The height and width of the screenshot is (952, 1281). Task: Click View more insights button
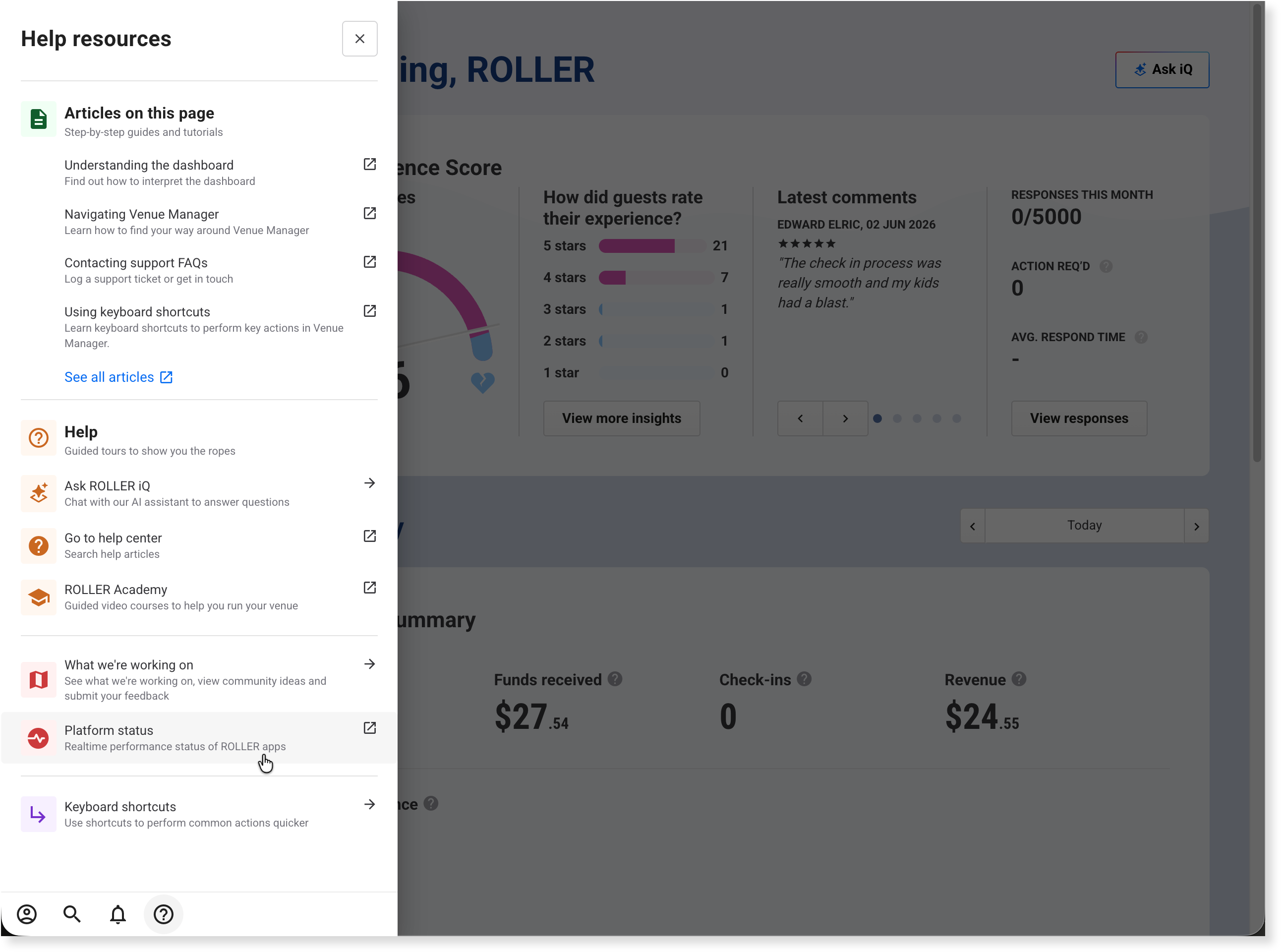tap(621, 418)
